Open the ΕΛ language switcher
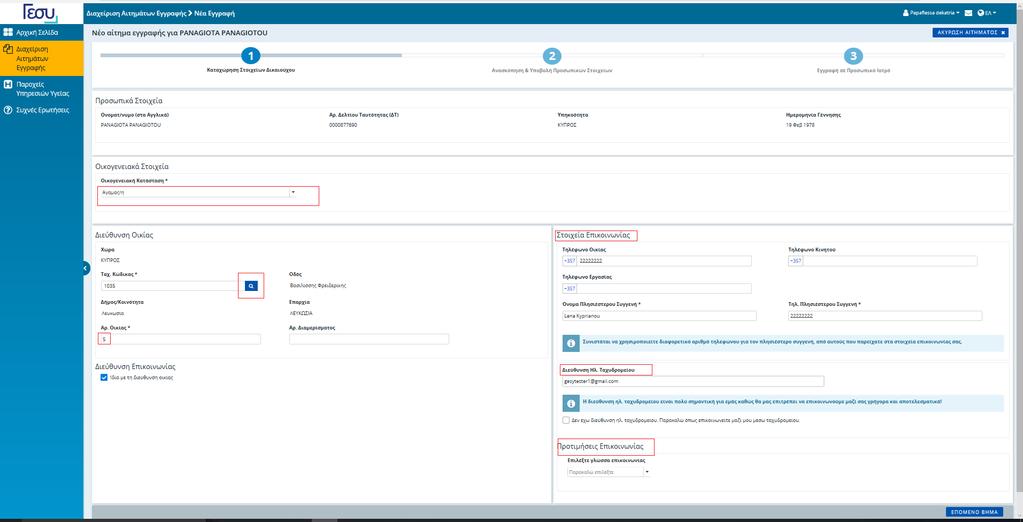The image size is (1023, 522). (x=987, y=13)
